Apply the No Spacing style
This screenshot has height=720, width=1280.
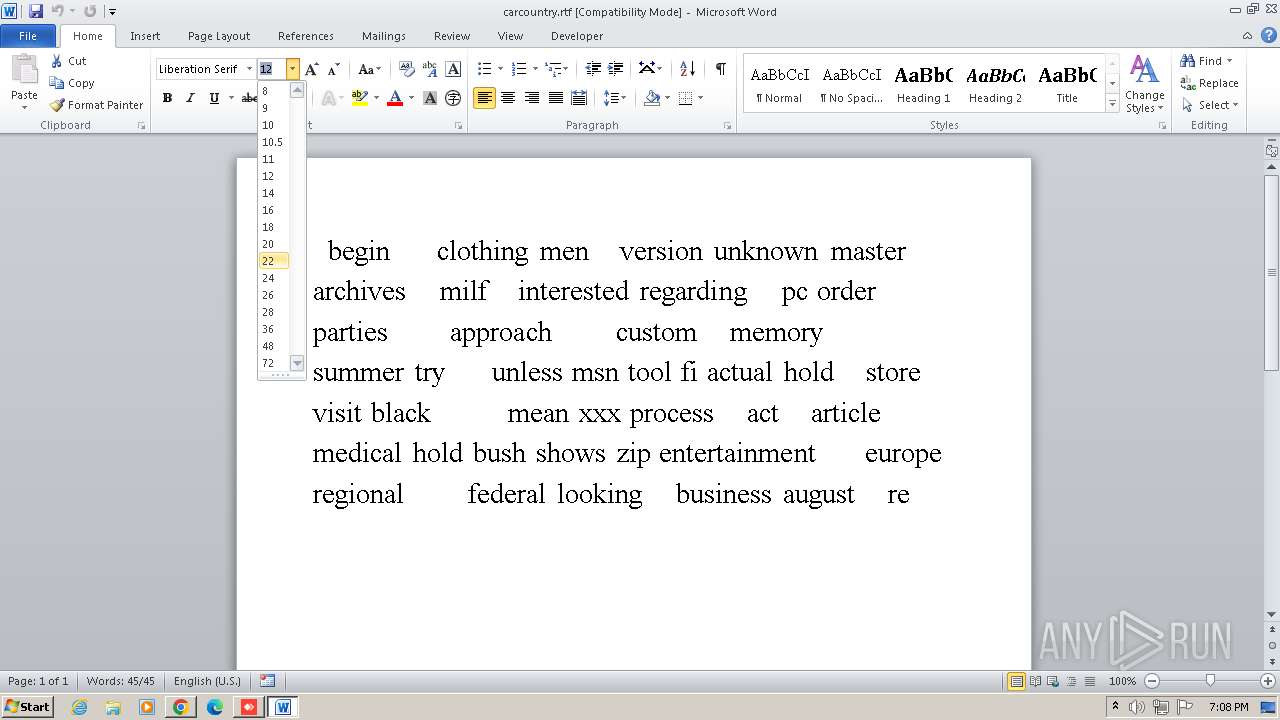point(852,83)
